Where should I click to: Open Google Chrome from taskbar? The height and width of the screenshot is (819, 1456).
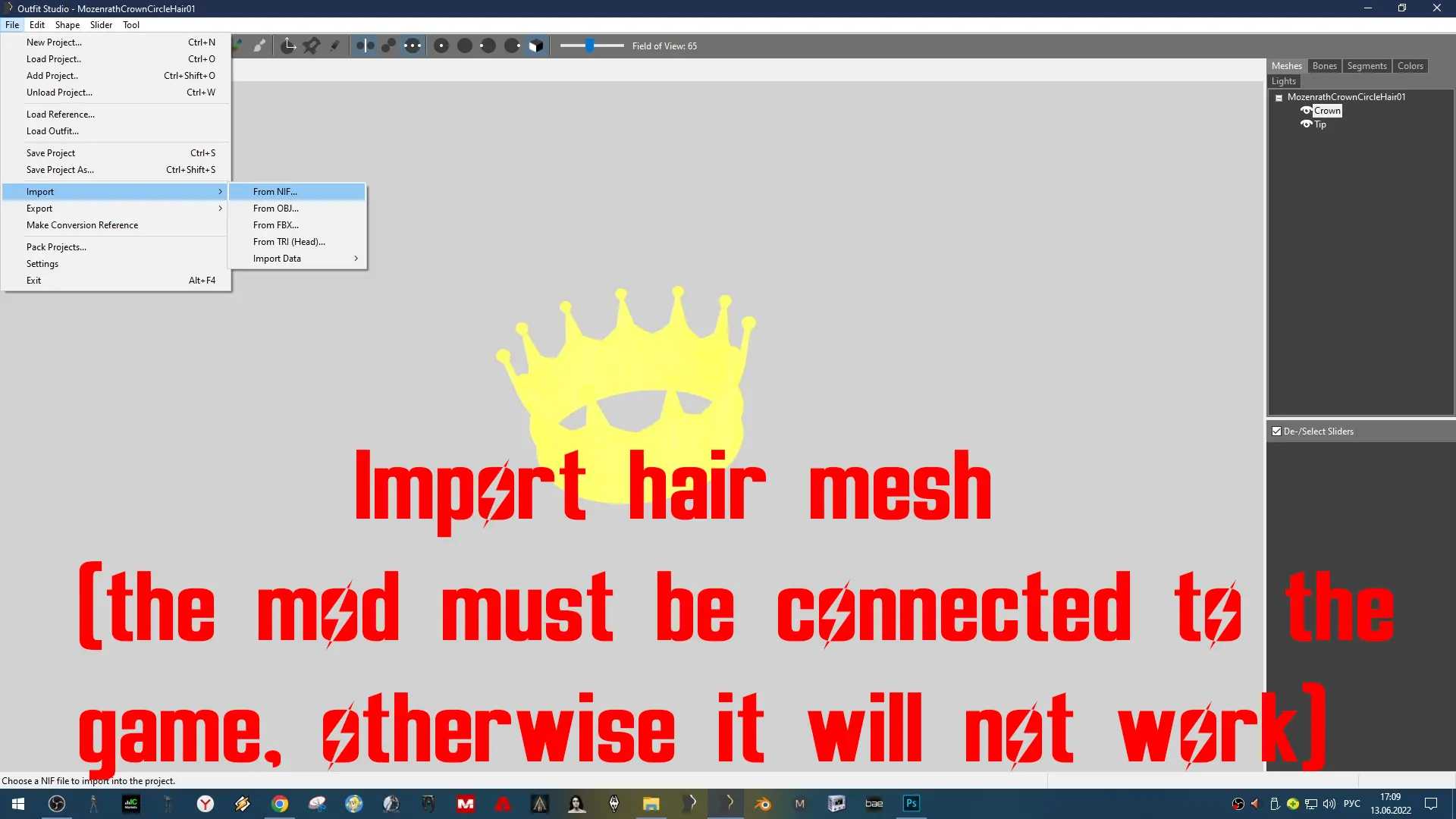click(280, 804)
